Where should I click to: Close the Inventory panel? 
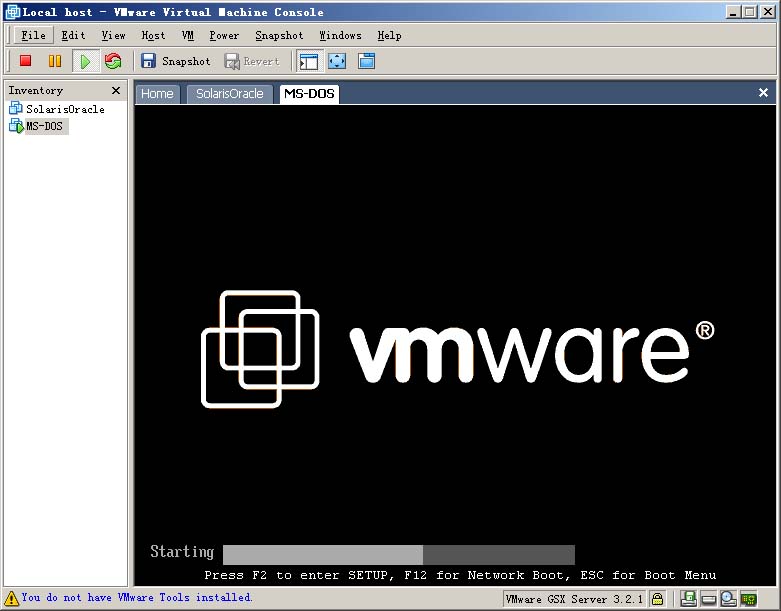click(116, 90)
